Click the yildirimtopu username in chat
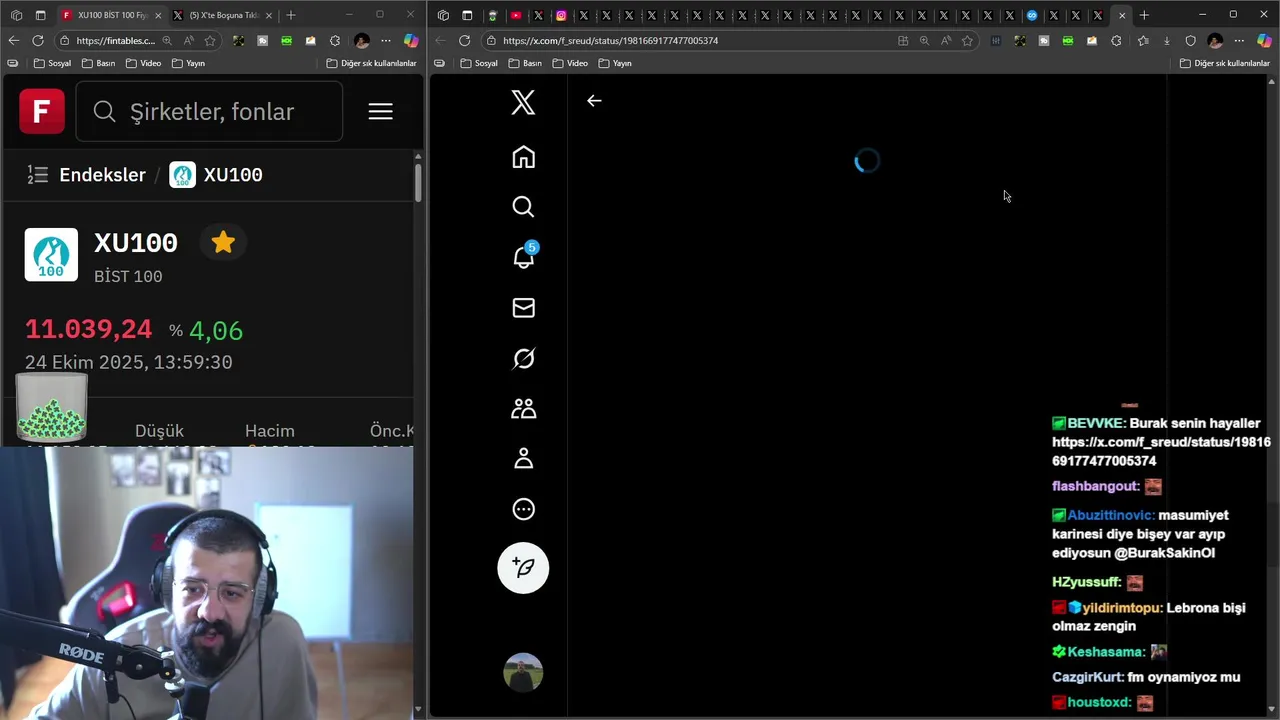This screenshot has width=1280, height=720. click(x=1122, y=607)
